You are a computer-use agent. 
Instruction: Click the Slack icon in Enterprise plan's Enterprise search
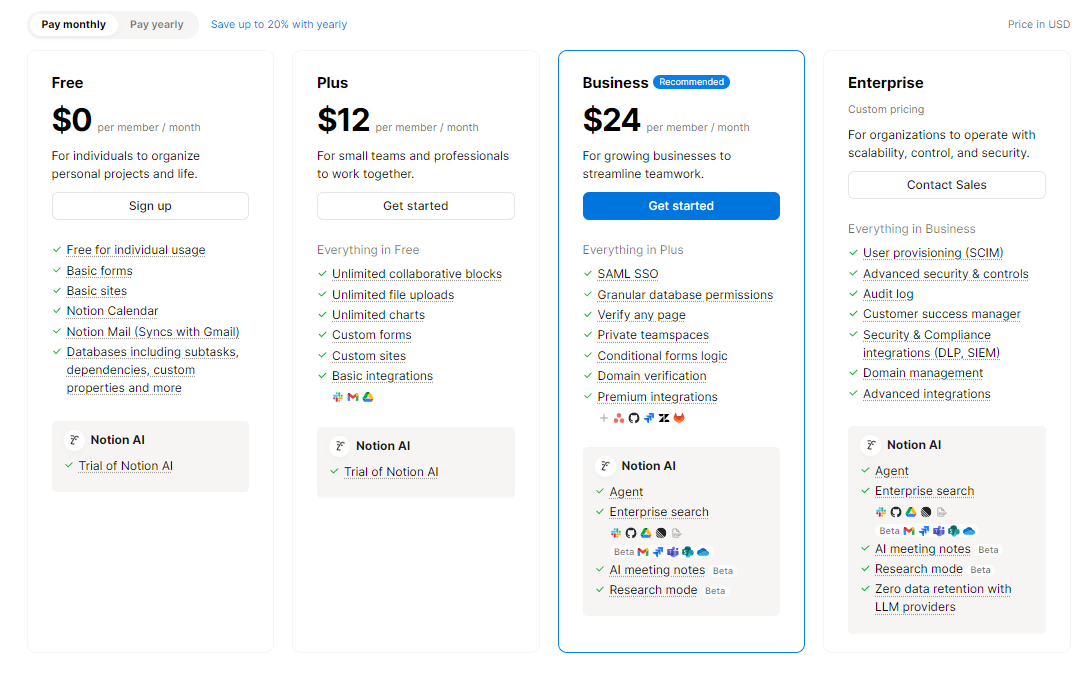[881, 512]
